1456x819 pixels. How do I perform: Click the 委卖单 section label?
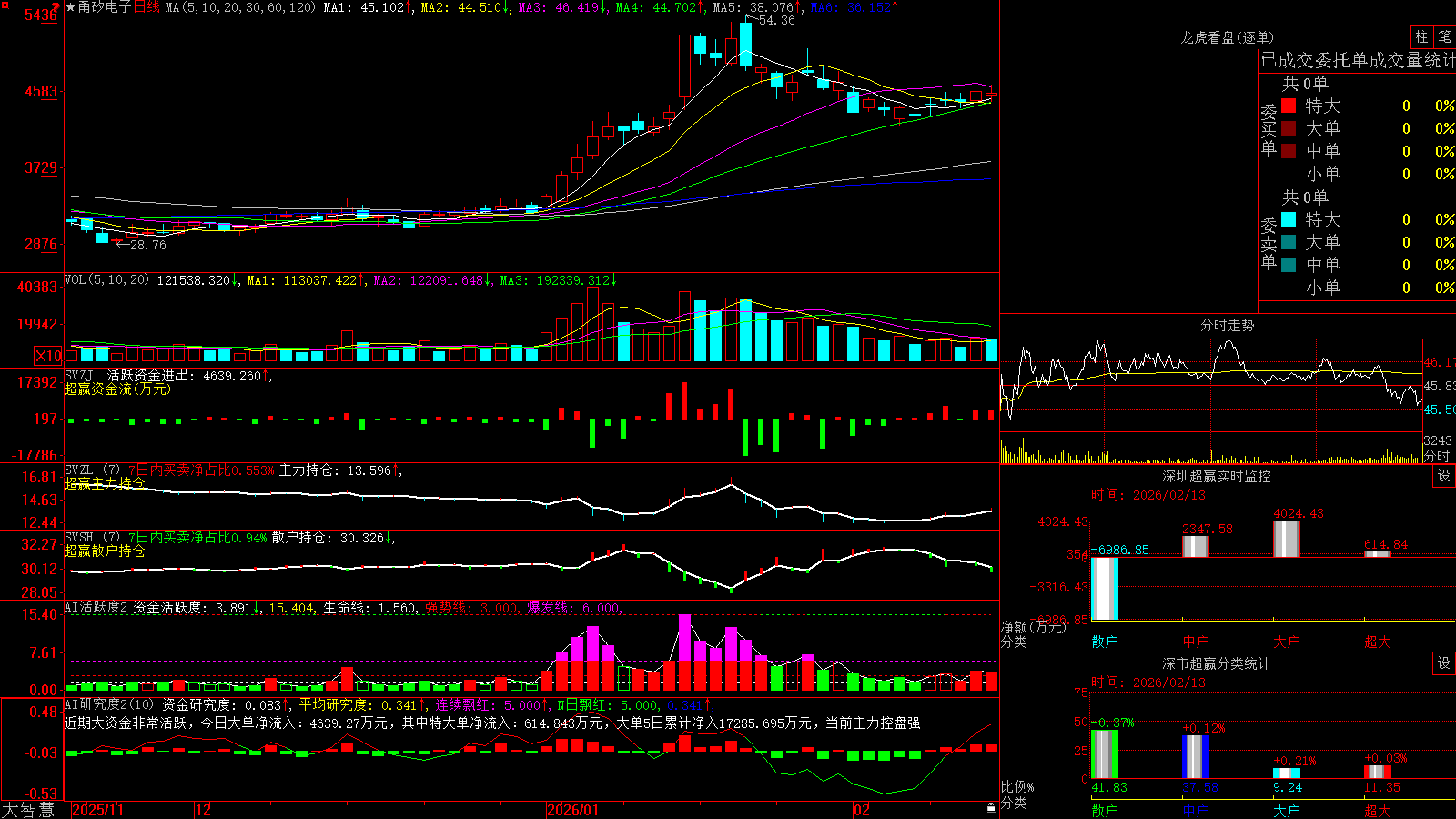point(1269,243)
